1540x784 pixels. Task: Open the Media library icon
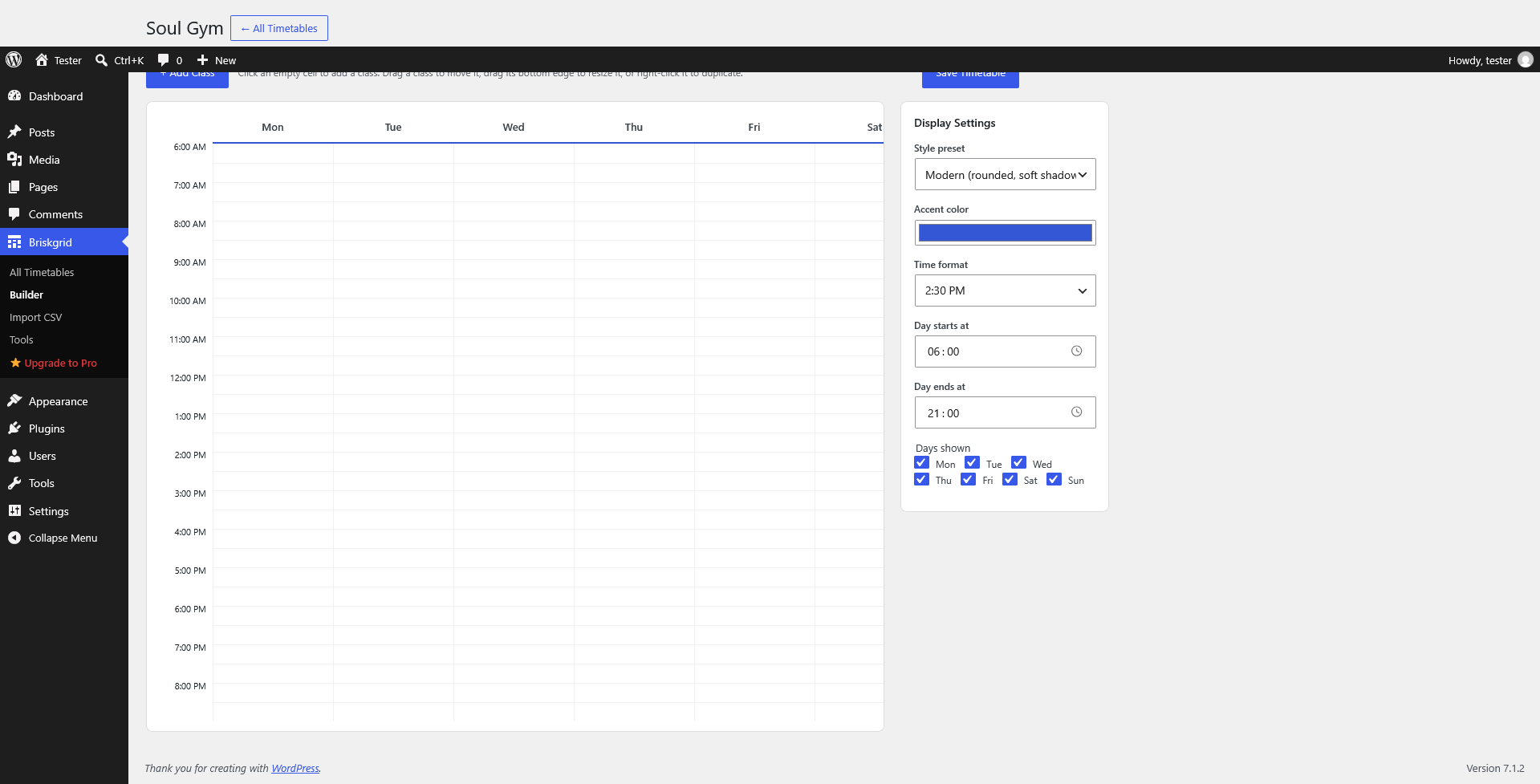coord(14,159)
